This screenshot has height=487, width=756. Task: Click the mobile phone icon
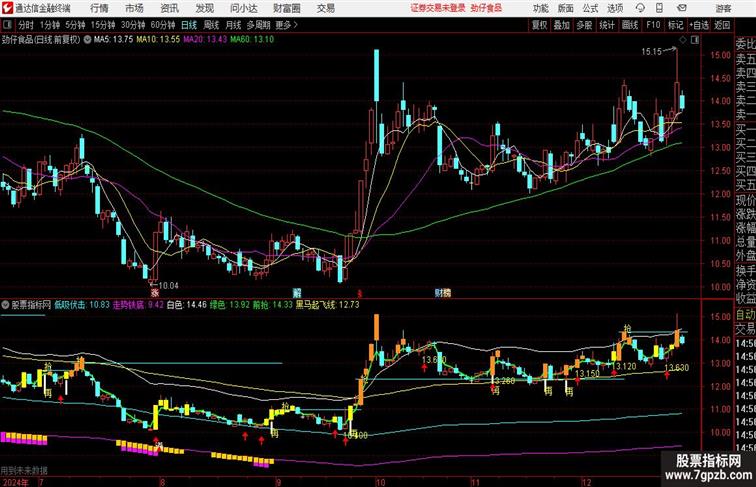[x=660, y=8]
